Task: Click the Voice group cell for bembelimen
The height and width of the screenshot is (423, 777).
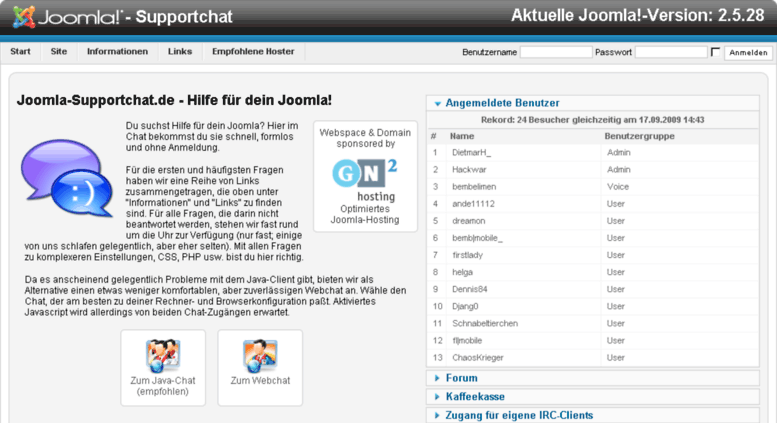Action: pyautogui.click(x=618, y=187)
